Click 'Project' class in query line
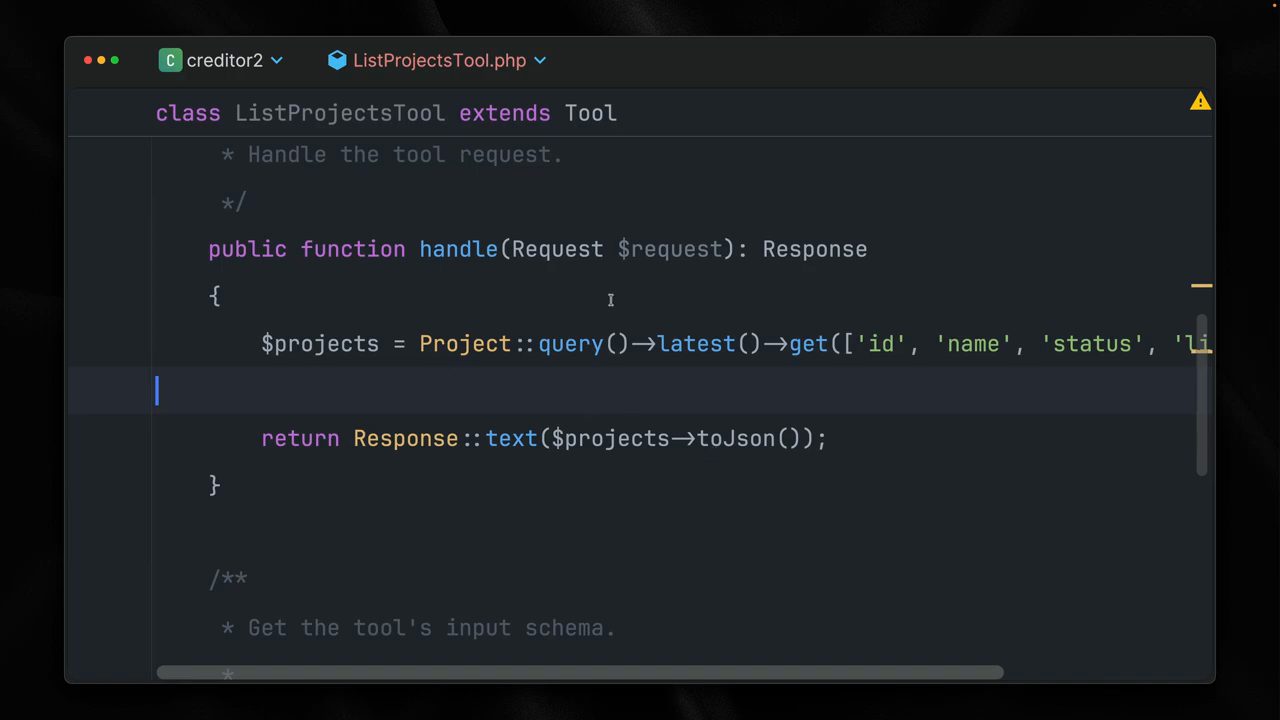Image resolution: width=1280 pixels, height=720 pixels. point(465,344)
